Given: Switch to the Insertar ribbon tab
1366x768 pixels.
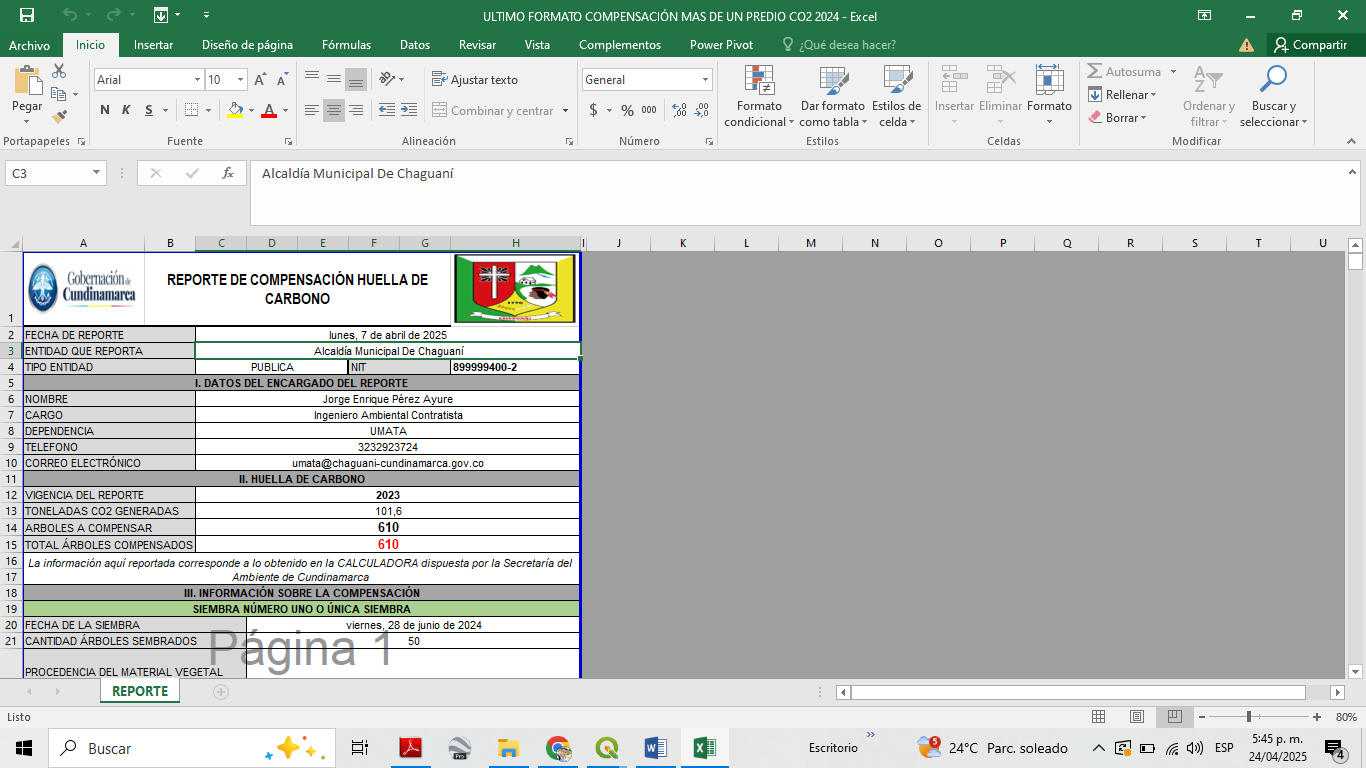Looking at the screenshot, I should [x=153, y=45].
